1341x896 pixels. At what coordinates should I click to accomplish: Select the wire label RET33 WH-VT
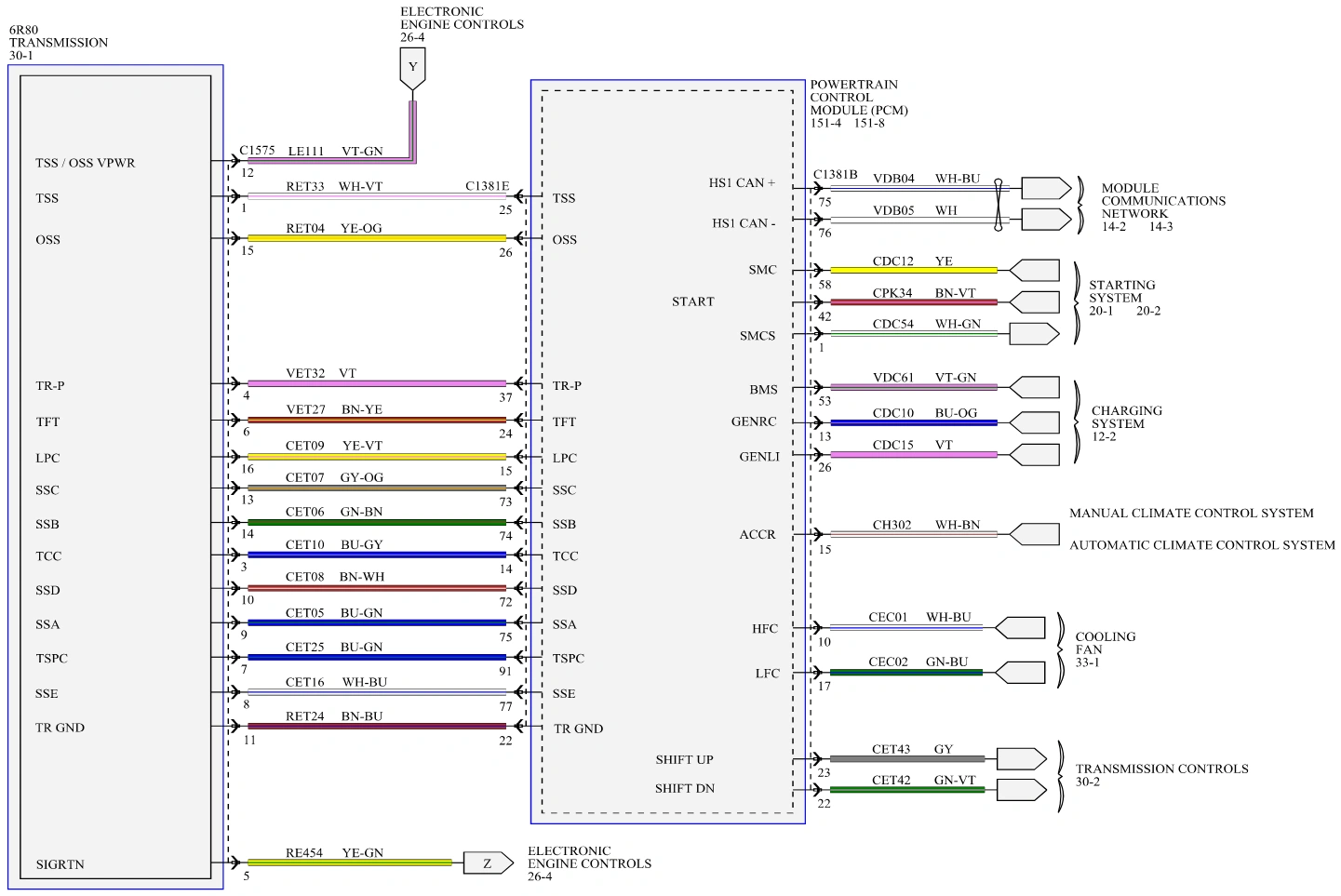tap(334, 186)
